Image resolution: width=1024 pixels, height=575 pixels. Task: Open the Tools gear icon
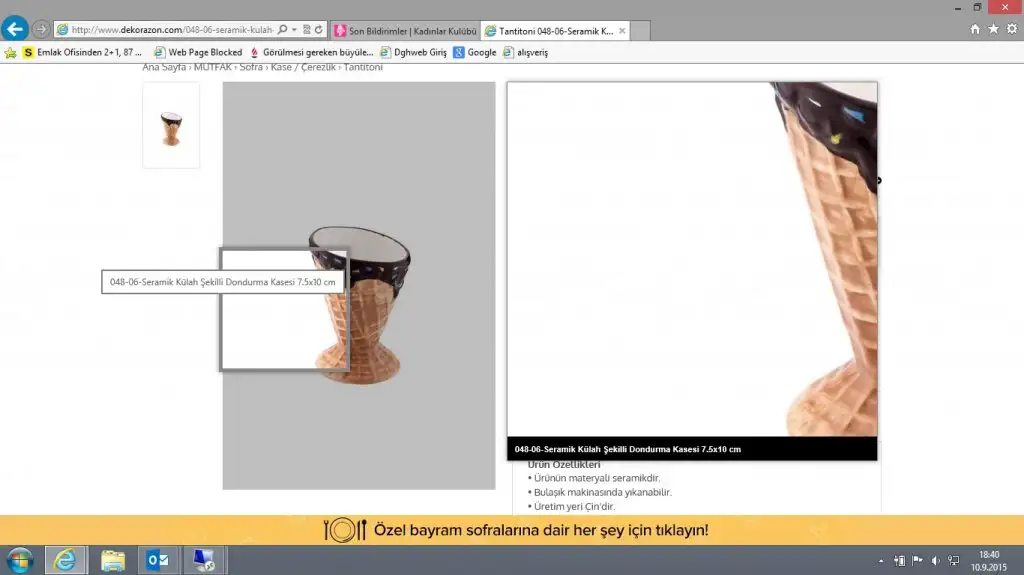[x=1011, y=29]
